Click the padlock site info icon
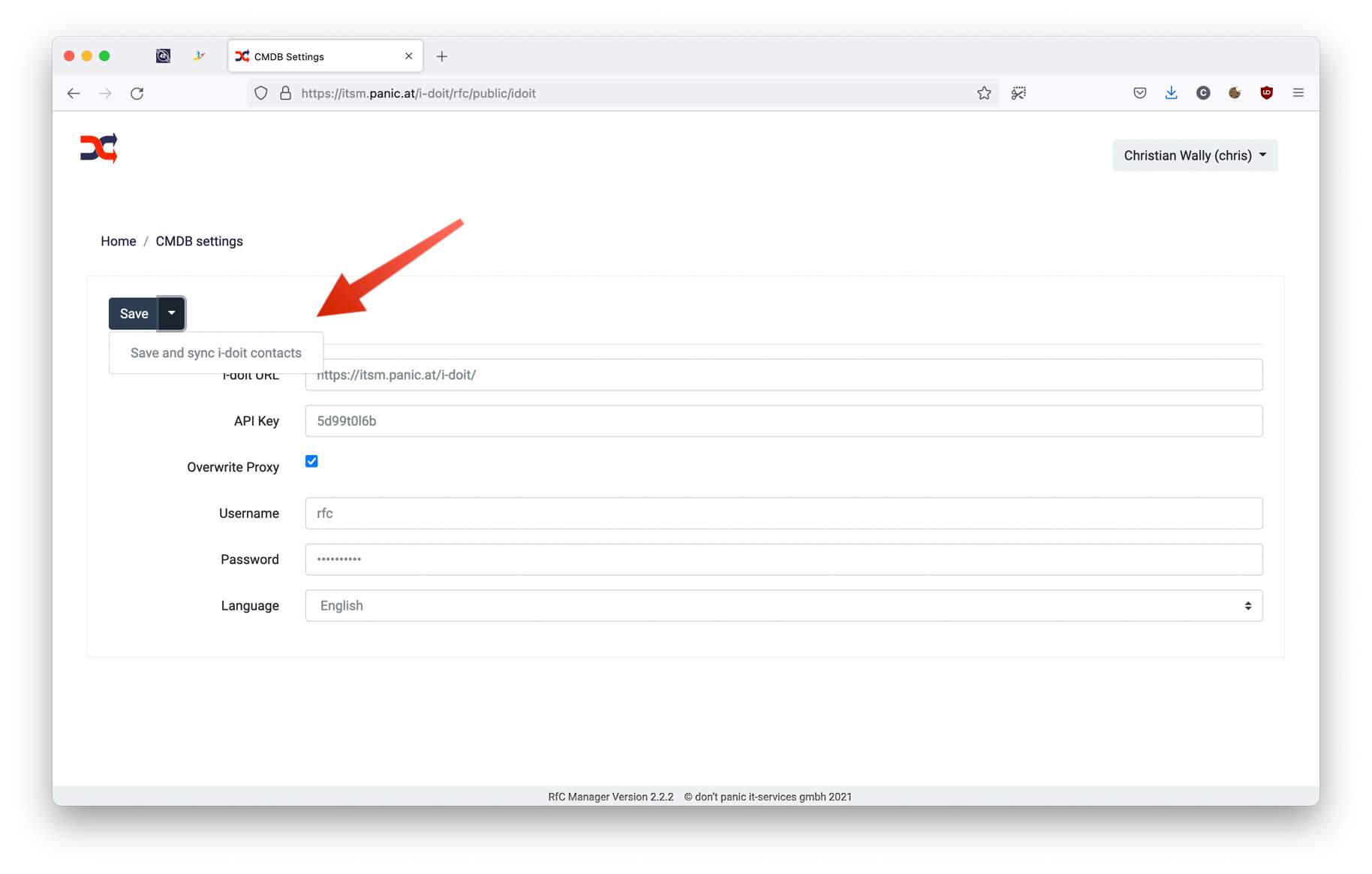The height and width of the screenshot is (874, 1372). click(285, 93)
